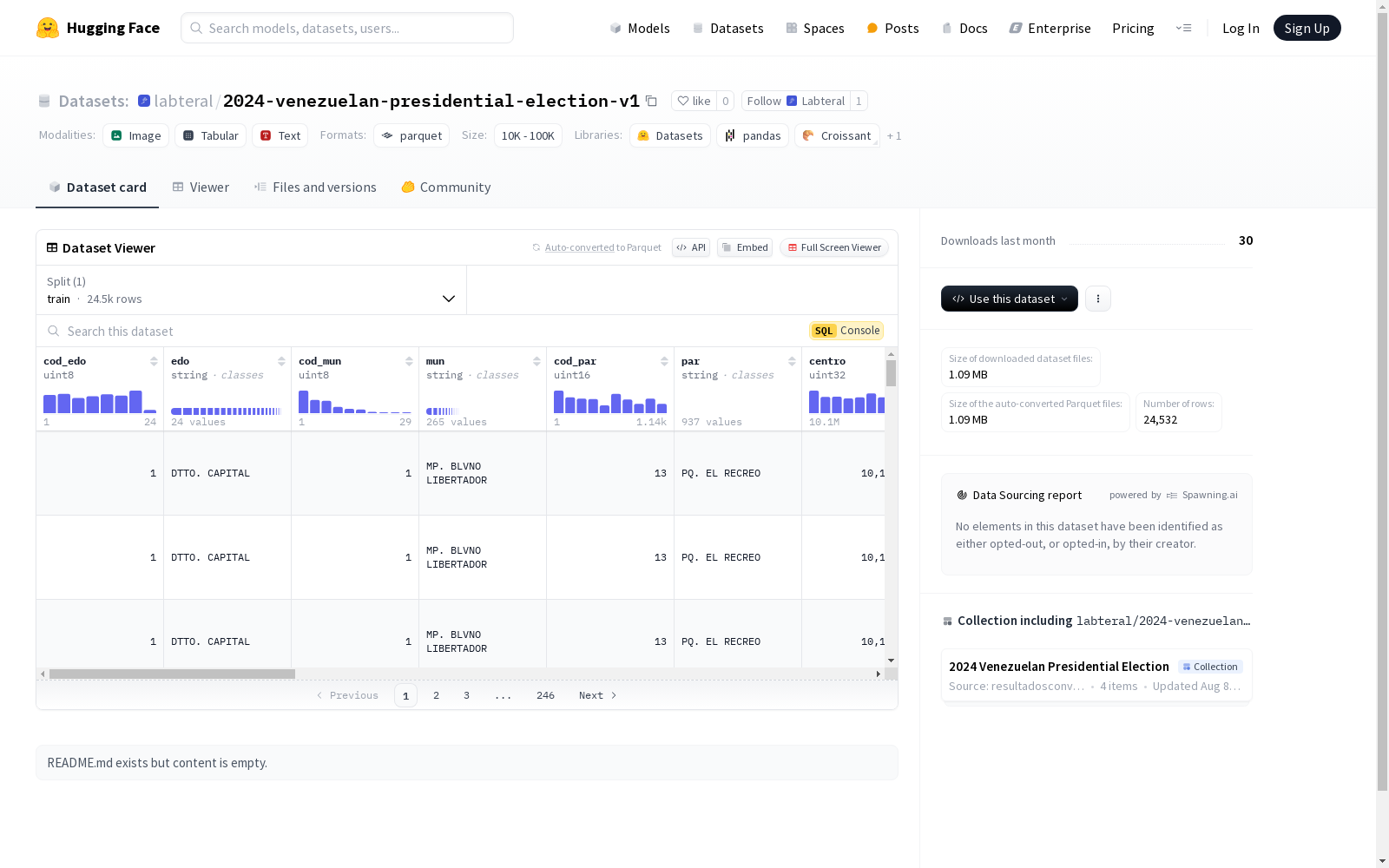The height and width of the screenshot is (868, 1389).
Task: Sort the par column
Action: tap(792, 361)
